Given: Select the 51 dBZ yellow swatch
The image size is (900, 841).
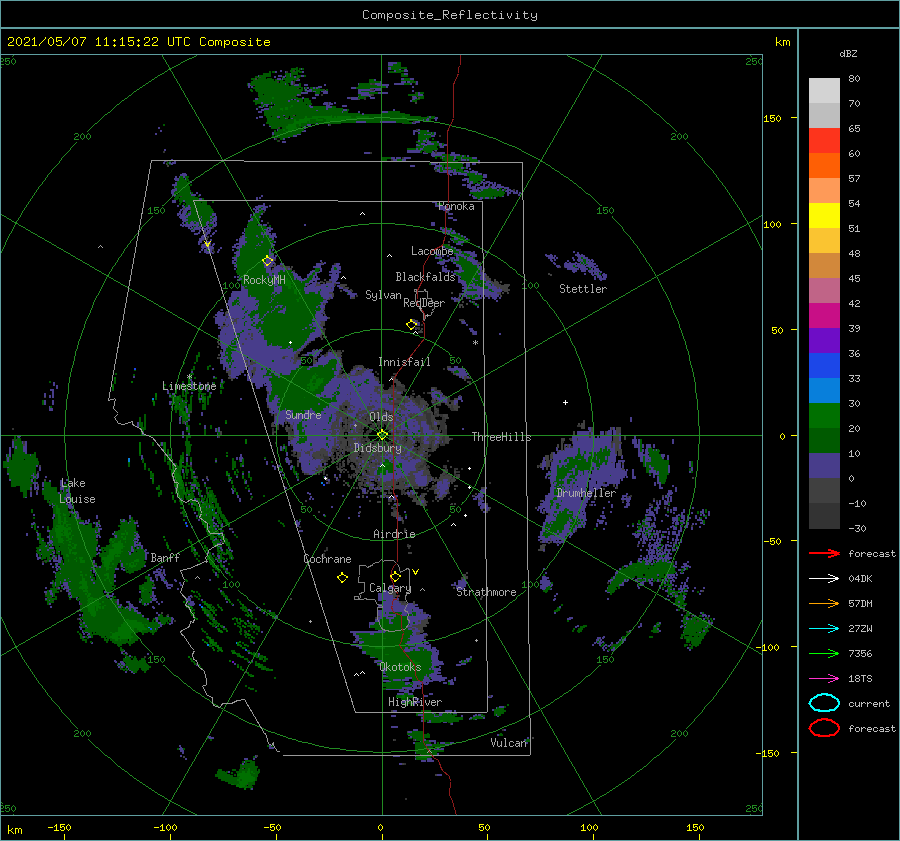Looking at the screenshot, I should [x=824, y=215].
